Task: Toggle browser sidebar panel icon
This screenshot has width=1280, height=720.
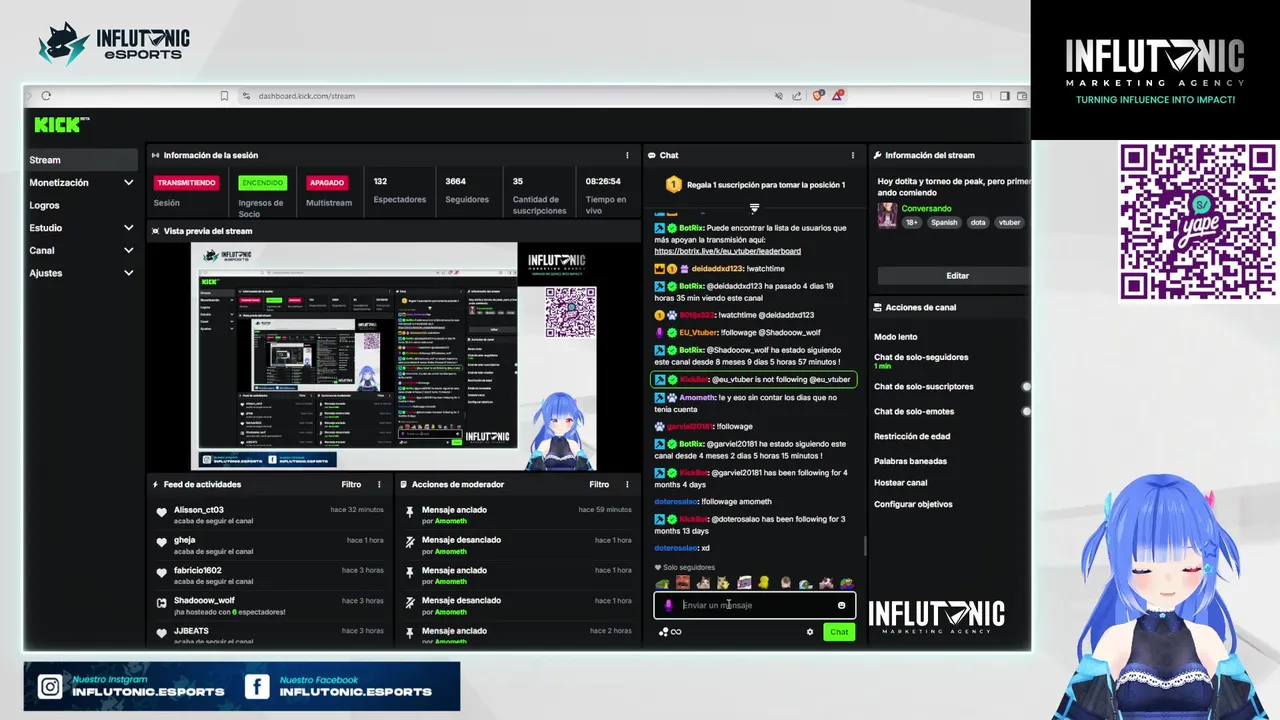Action: pyautogui.click(x=1004, y=96)
